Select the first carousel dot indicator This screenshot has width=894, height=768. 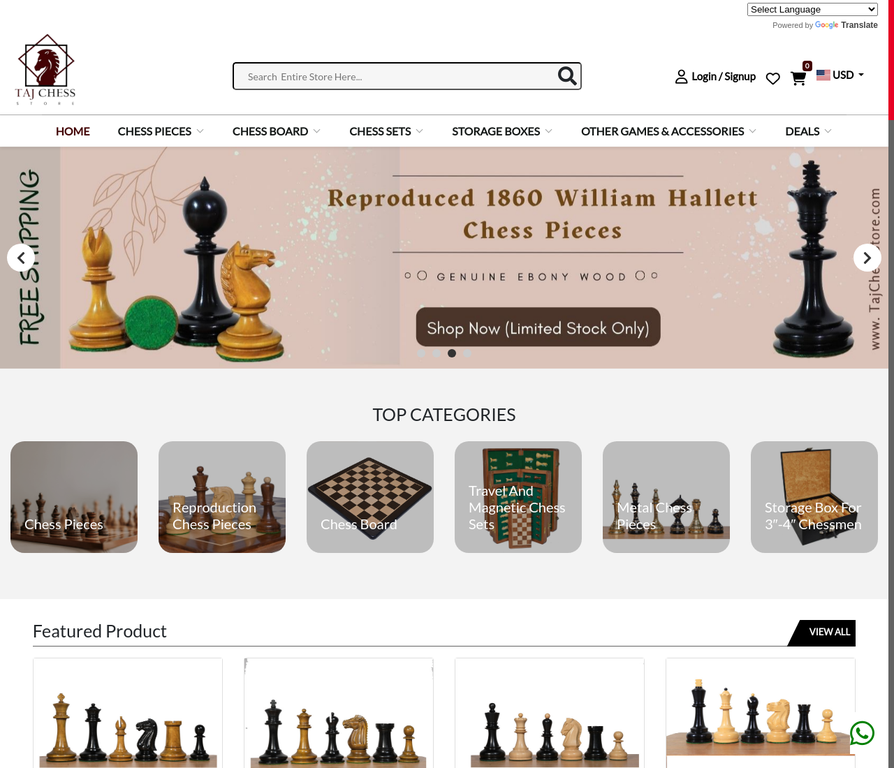coord(421,353)
